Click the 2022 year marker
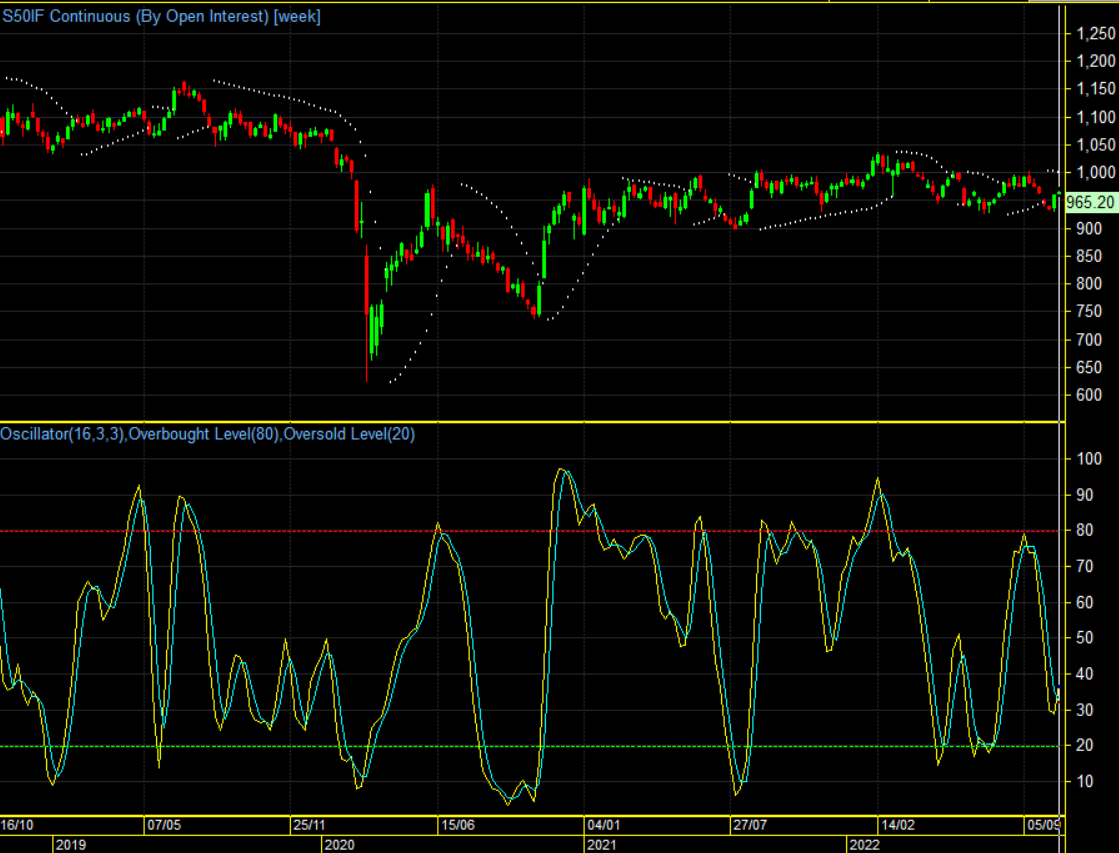The width and height of the screenshot is (1119, 853). click(864, 845)
